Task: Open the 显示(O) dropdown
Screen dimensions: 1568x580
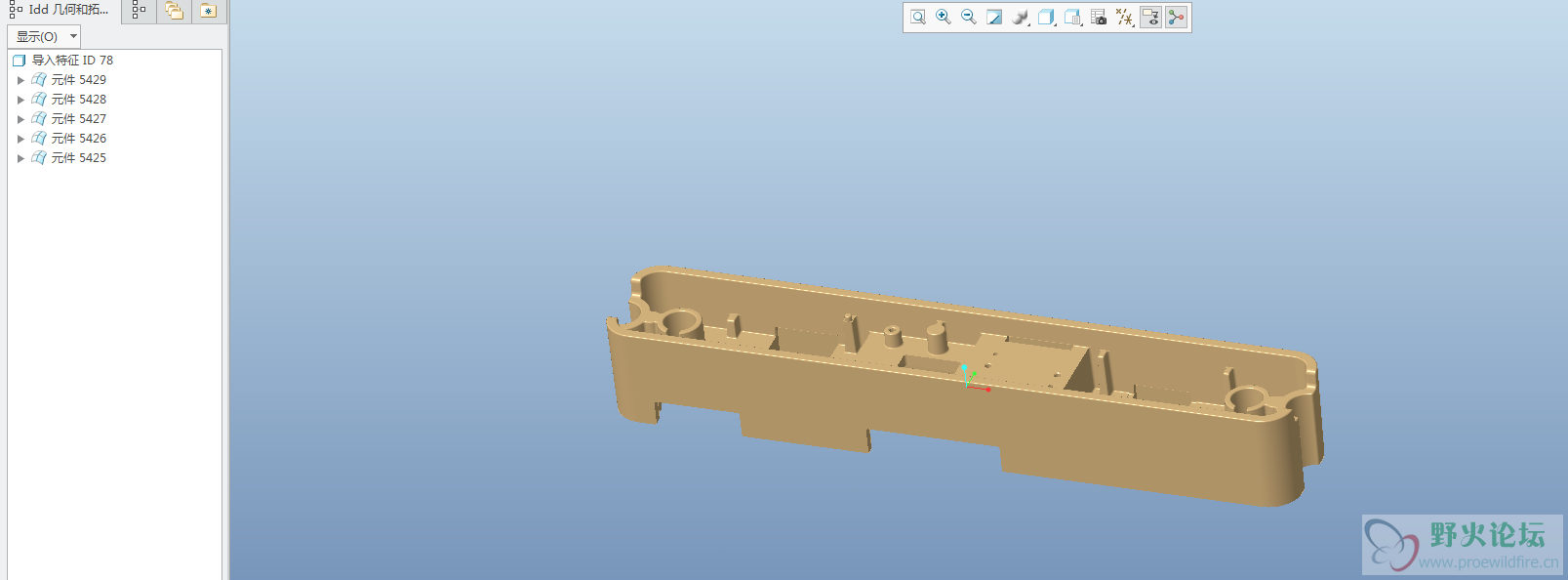Action: pos(44,37)
